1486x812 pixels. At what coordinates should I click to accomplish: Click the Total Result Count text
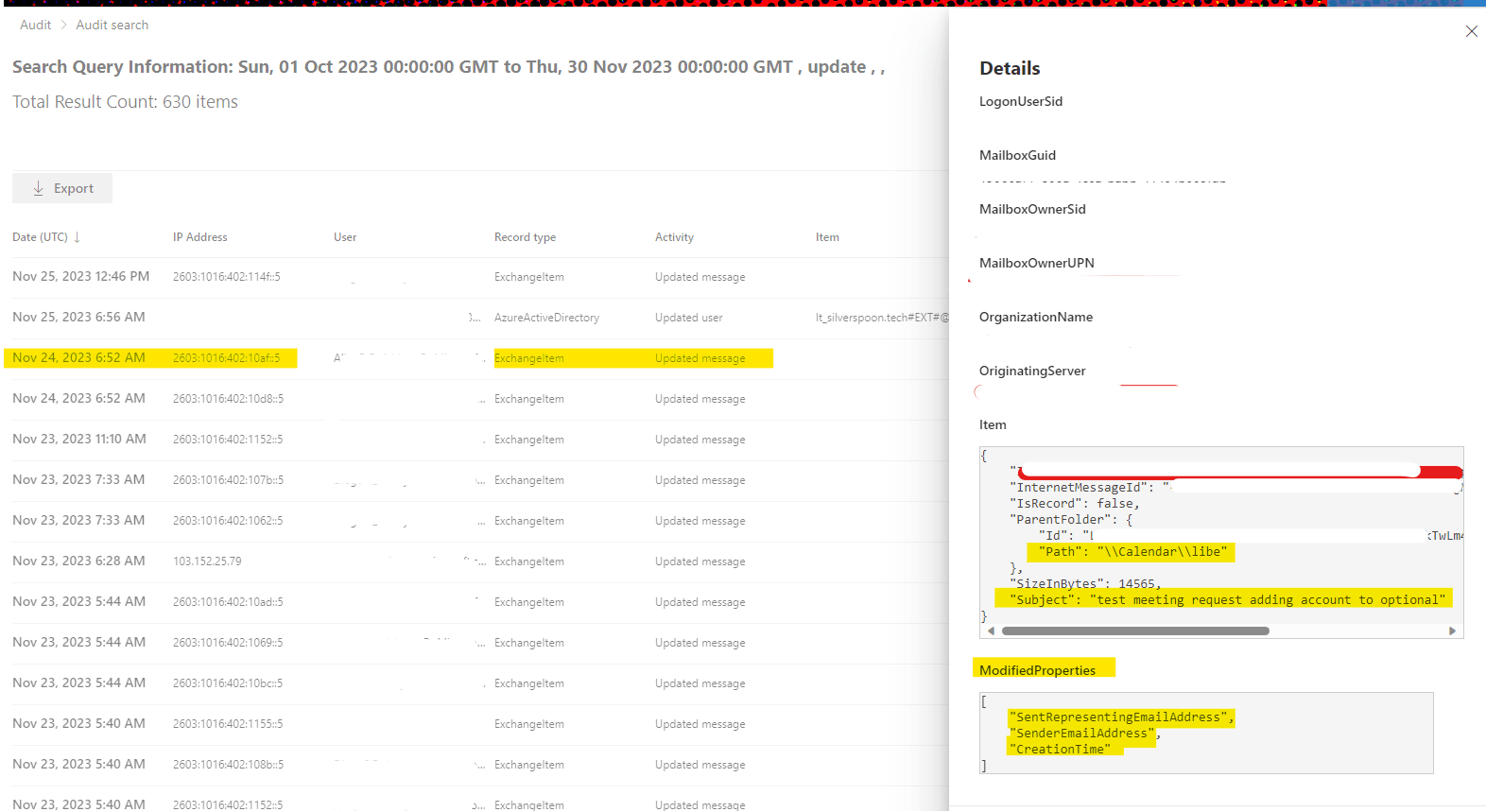[125, 102]
